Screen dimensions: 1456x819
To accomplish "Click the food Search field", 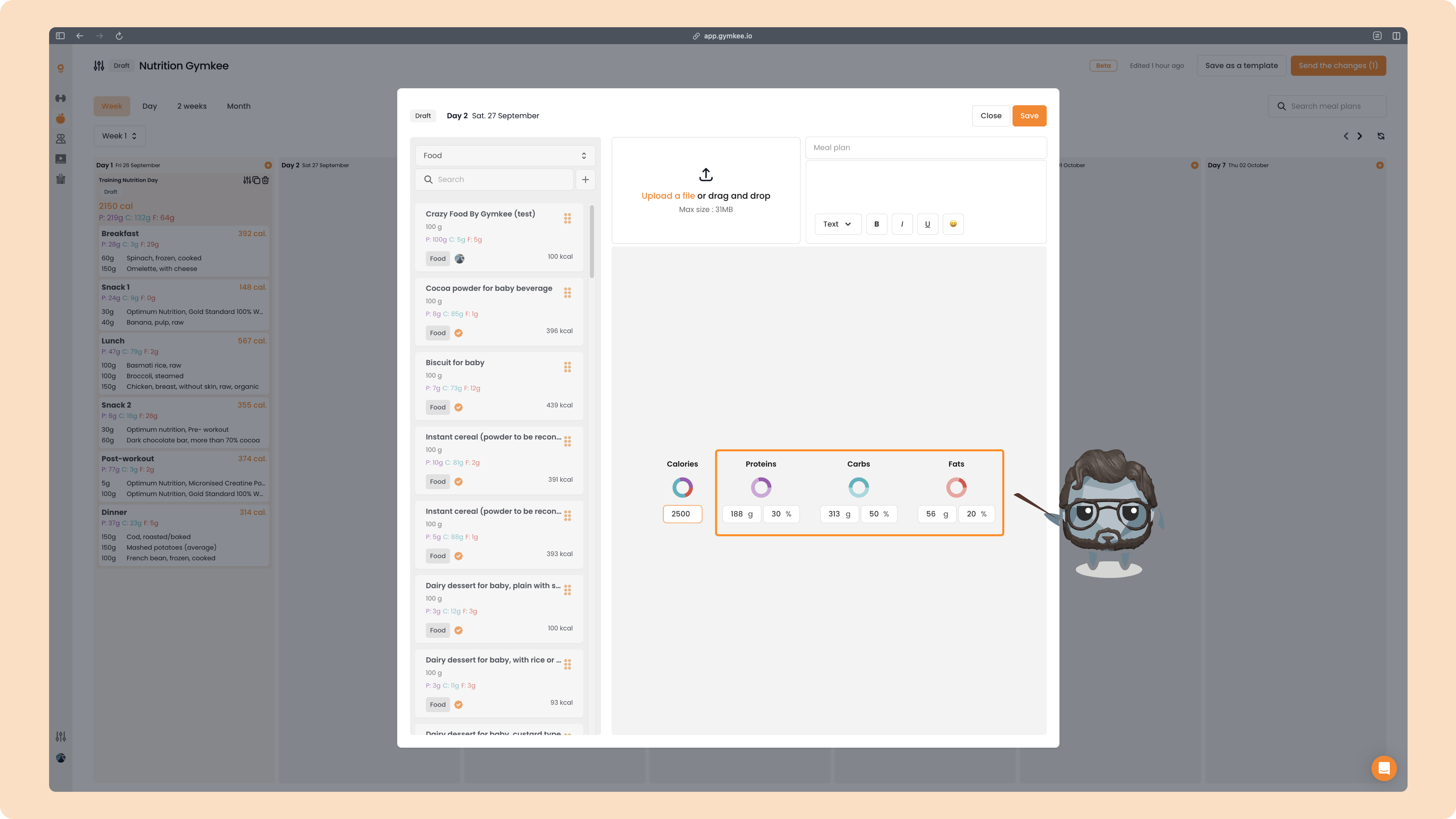I will point(495,179).
